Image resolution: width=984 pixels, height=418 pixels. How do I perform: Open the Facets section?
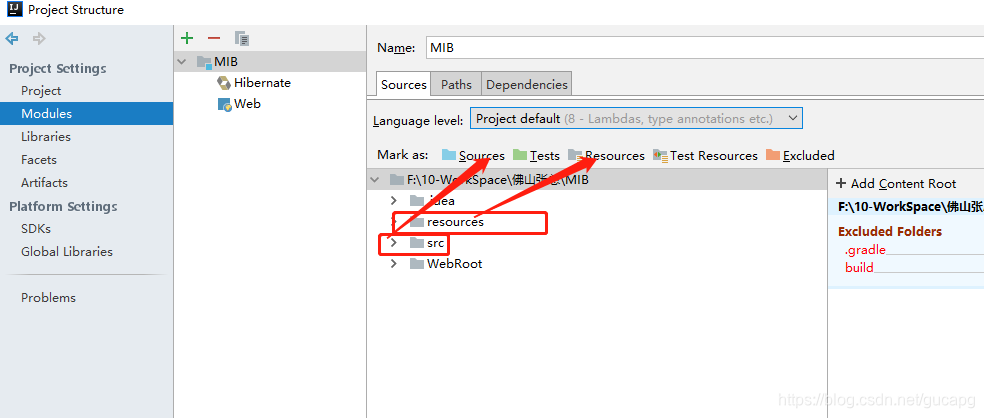tap(39, 160)
